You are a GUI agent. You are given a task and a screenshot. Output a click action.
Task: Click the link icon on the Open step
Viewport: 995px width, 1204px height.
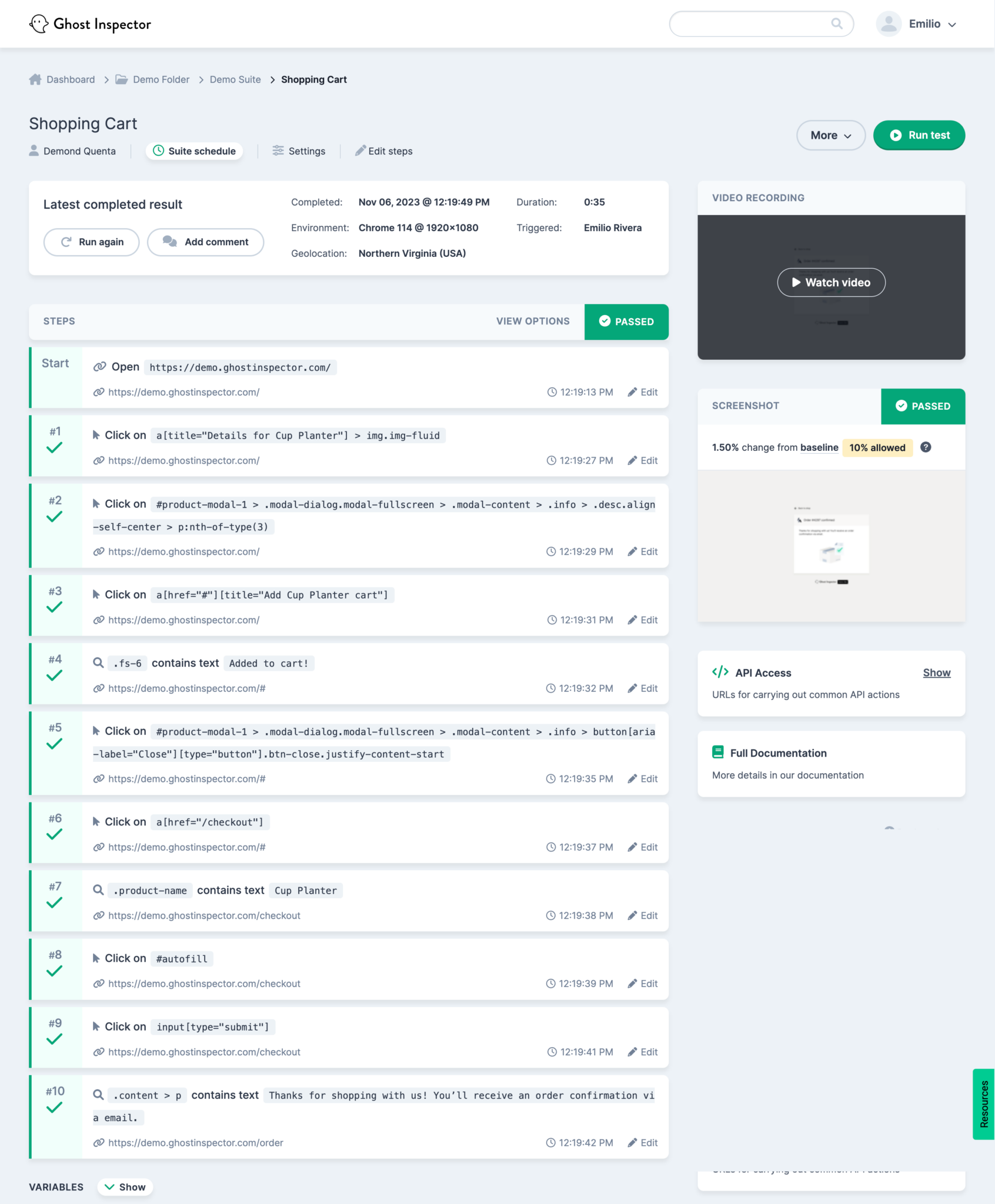tap(100, 366)
